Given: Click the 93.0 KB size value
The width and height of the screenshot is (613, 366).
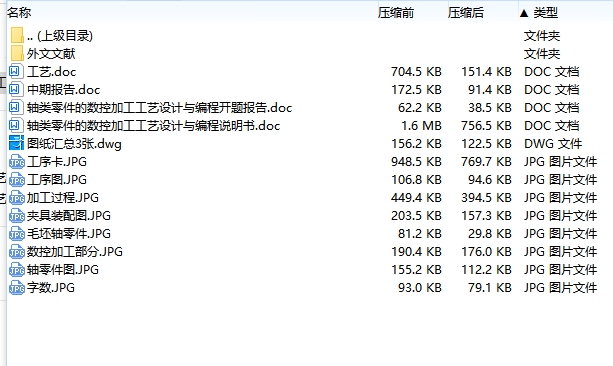Looking at the screenshot, I should pos(420,287).
